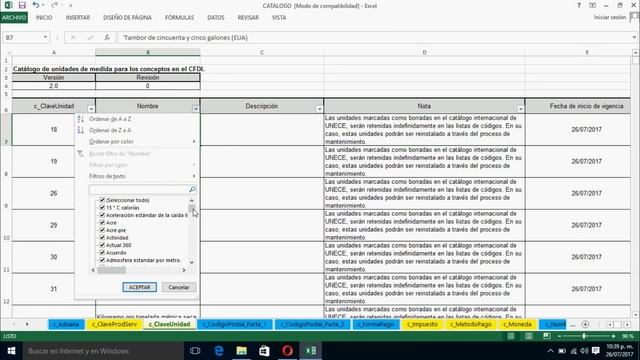Open the Descripción column filter dropdown
Viewport: 640px width, 360px height.
(x=319, y=109)
